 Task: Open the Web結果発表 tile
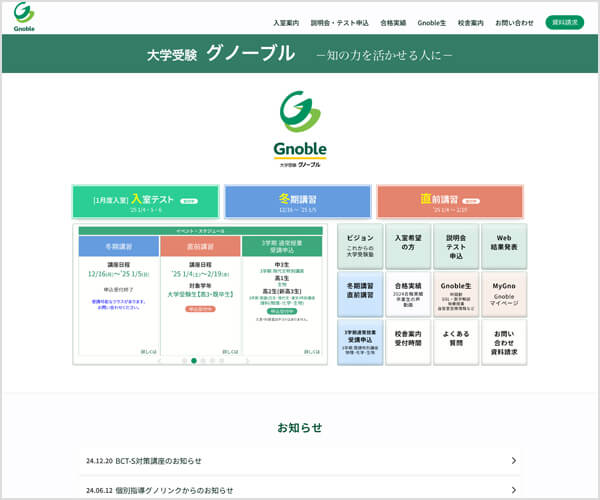[504, 247]
